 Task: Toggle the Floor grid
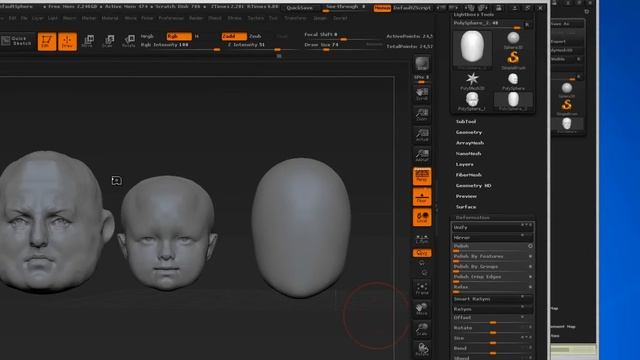tap(422, 197)
